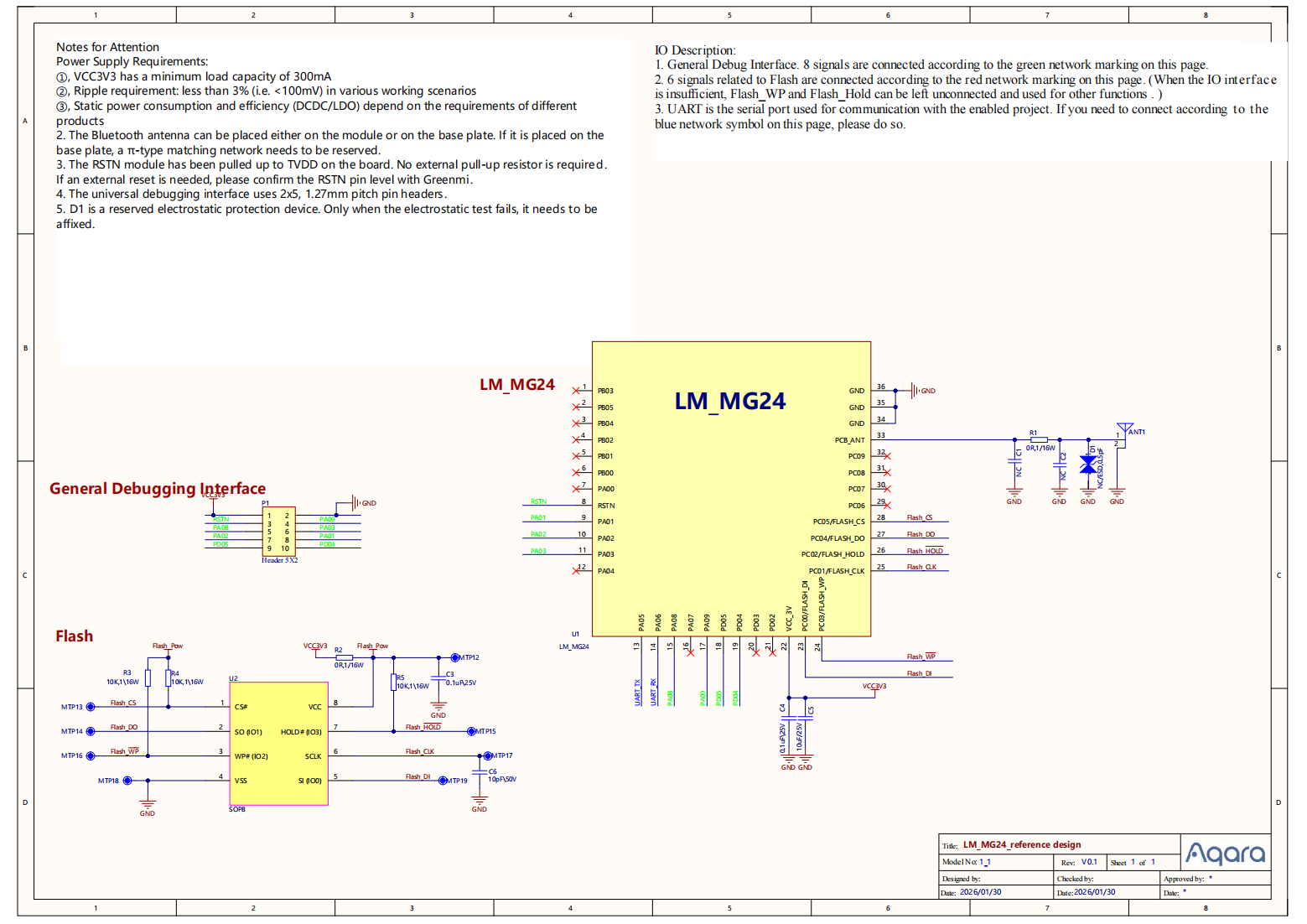Select capacitor C6 10pF\50V
This screenshot has width=1307, height=924.
pos(479,771)
